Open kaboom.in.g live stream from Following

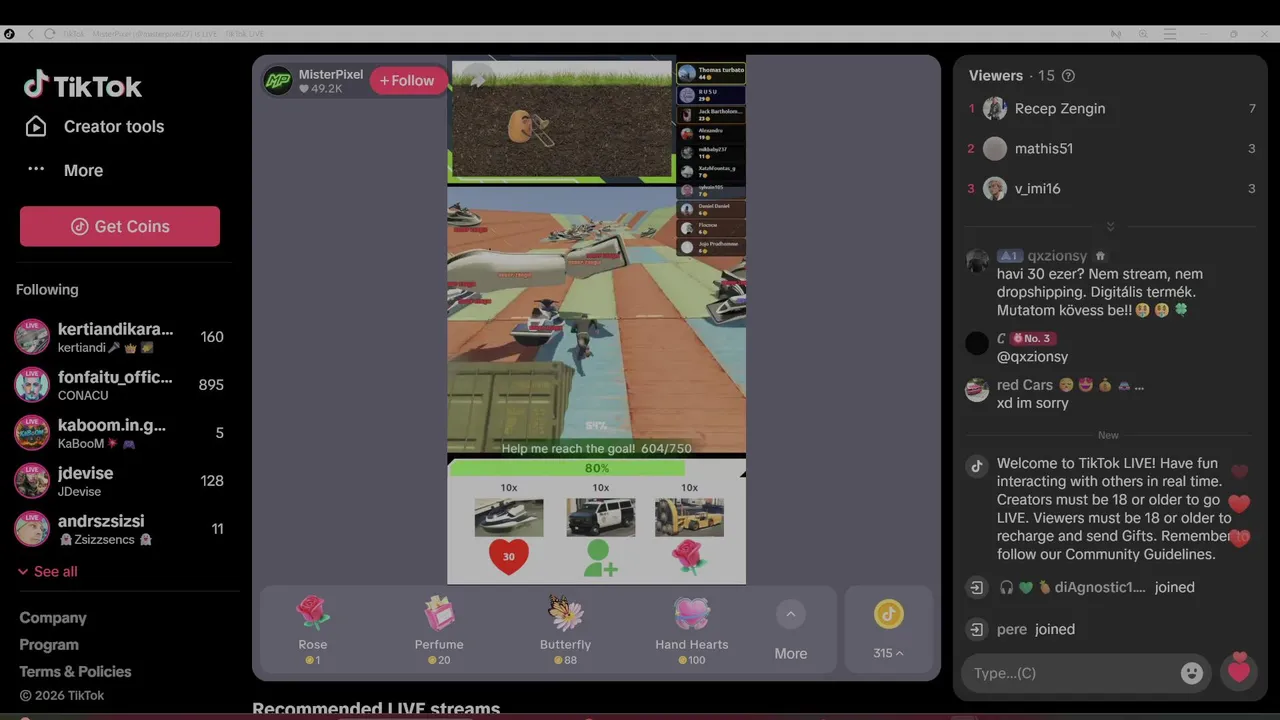tap(120, 433)
